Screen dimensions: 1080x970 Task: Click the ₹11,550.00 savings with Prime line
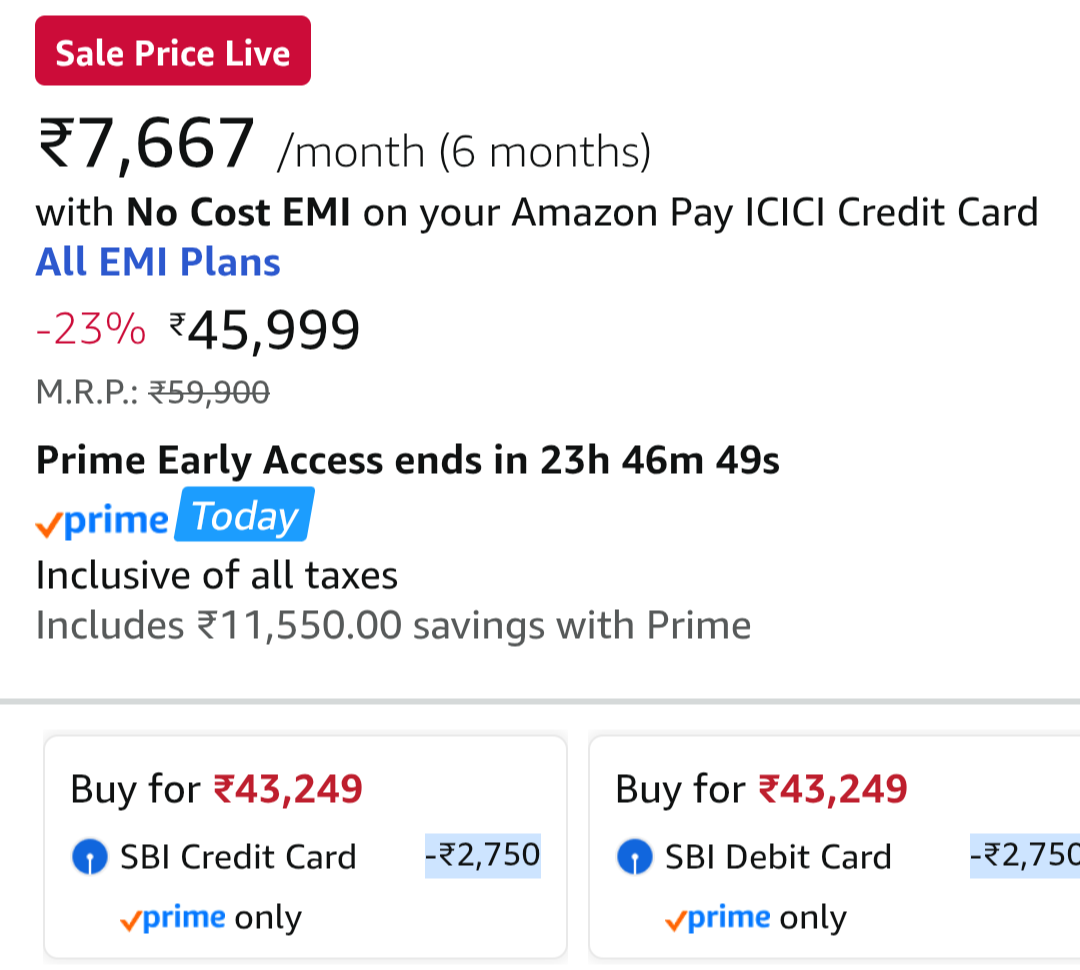click(393, 626)
